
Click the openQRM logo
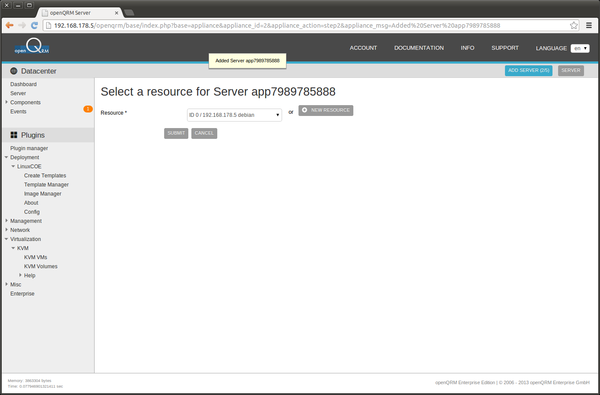tap(32, 46)
